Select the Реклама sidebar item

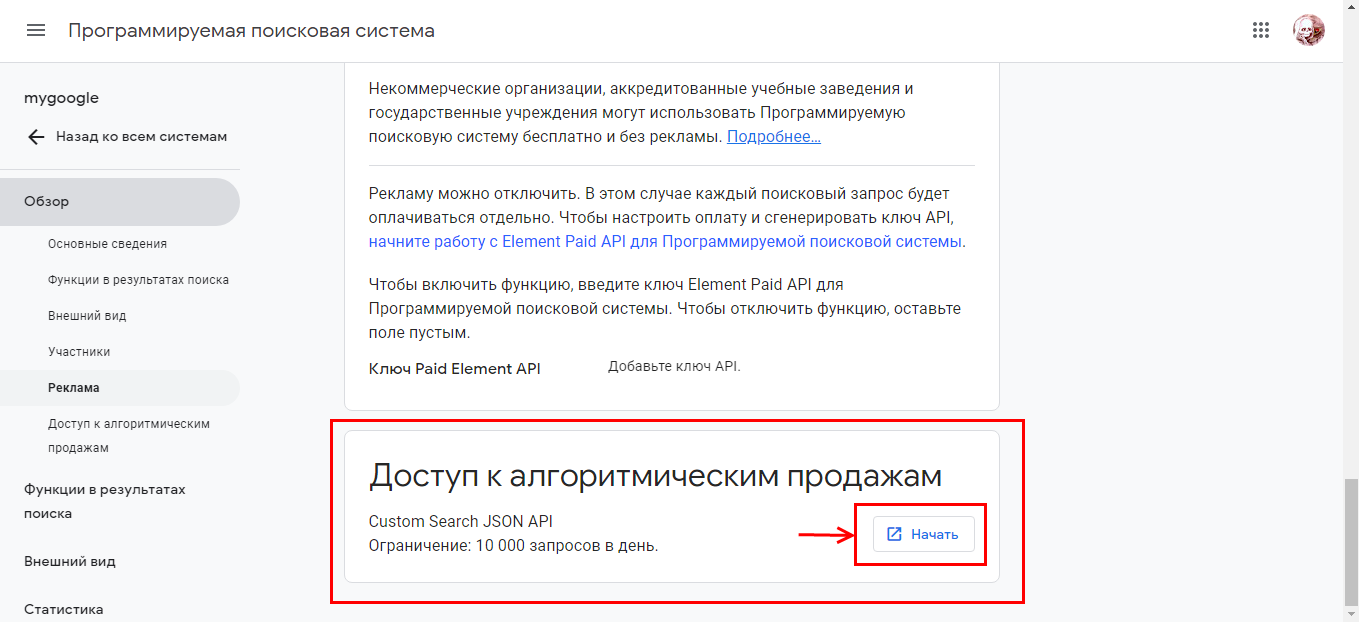pos(74,388)
